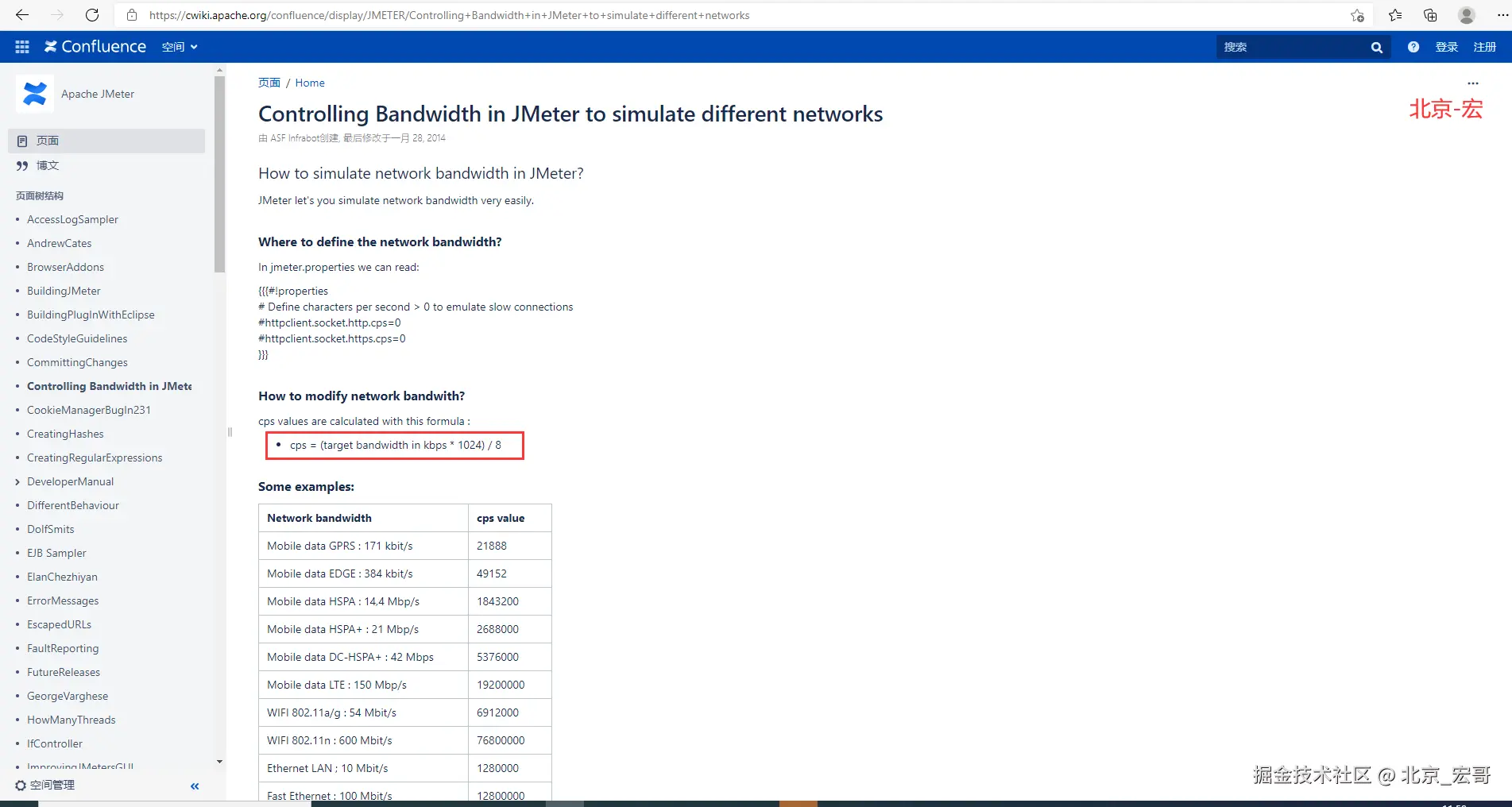Click the cps value 49152 cell
This screenshot has width=1512, height=807.
(x=510, y=573)
